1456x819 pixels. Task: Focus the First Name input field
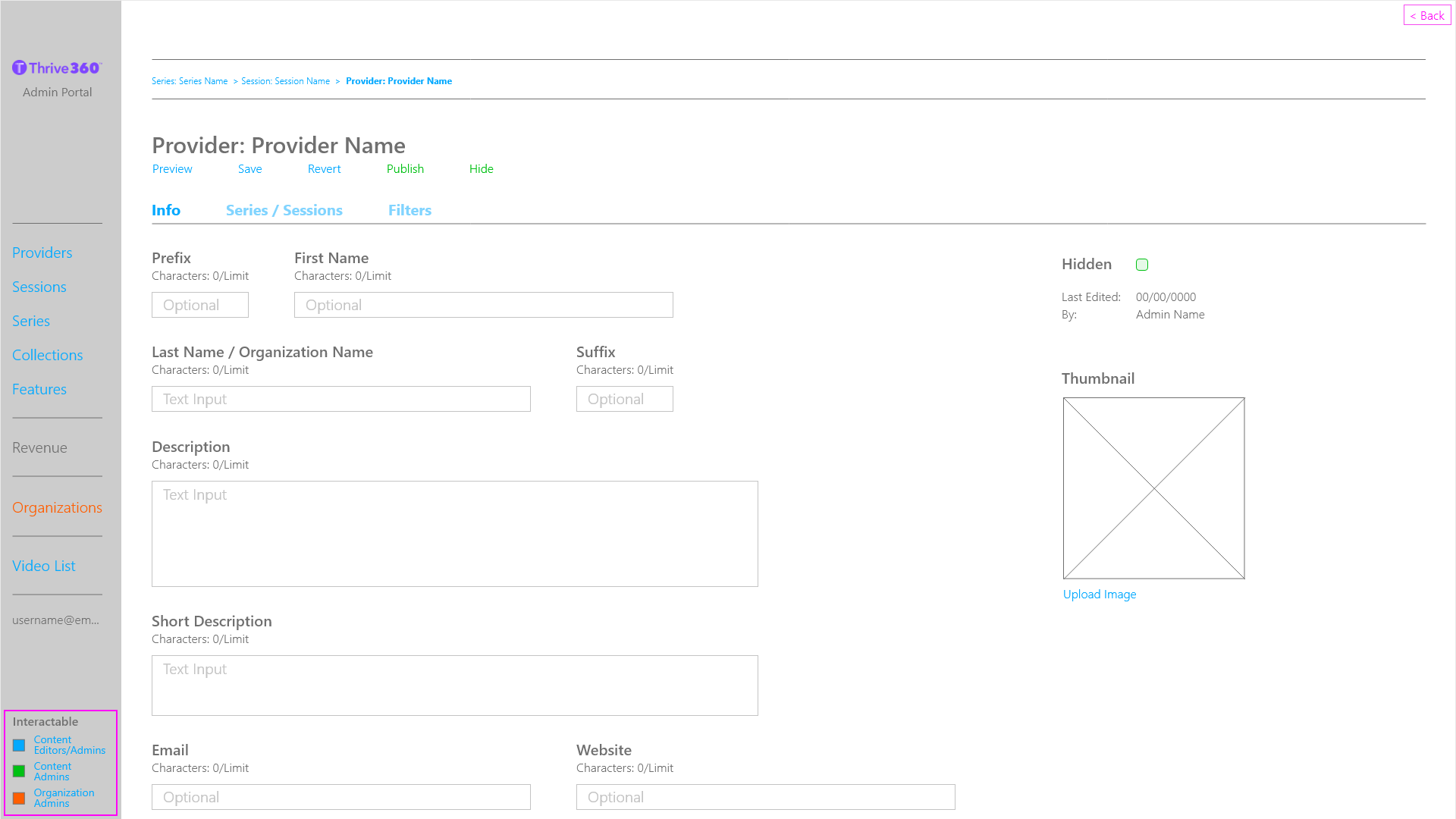(x=483, y=305)
